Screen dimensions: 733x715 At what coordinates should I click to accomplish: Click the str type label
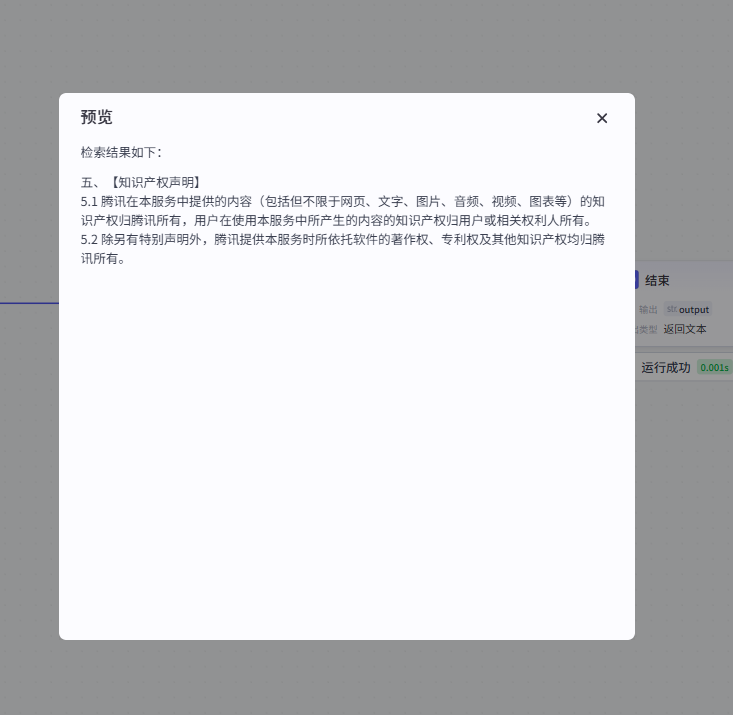pyautogui.click(x=671, y=309)
